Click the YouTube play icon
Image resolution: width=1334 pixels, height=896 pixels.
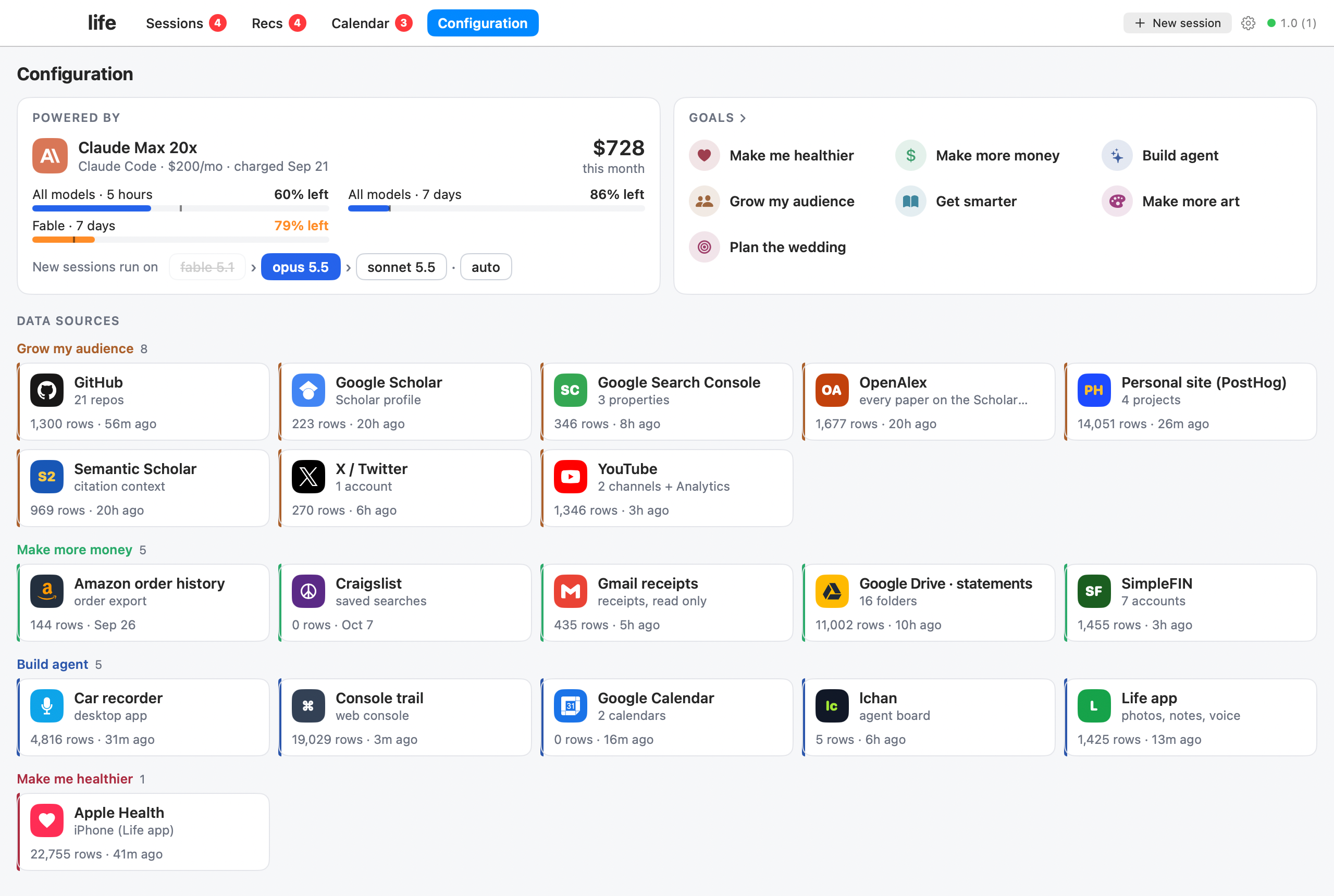(x=571, y=477)
